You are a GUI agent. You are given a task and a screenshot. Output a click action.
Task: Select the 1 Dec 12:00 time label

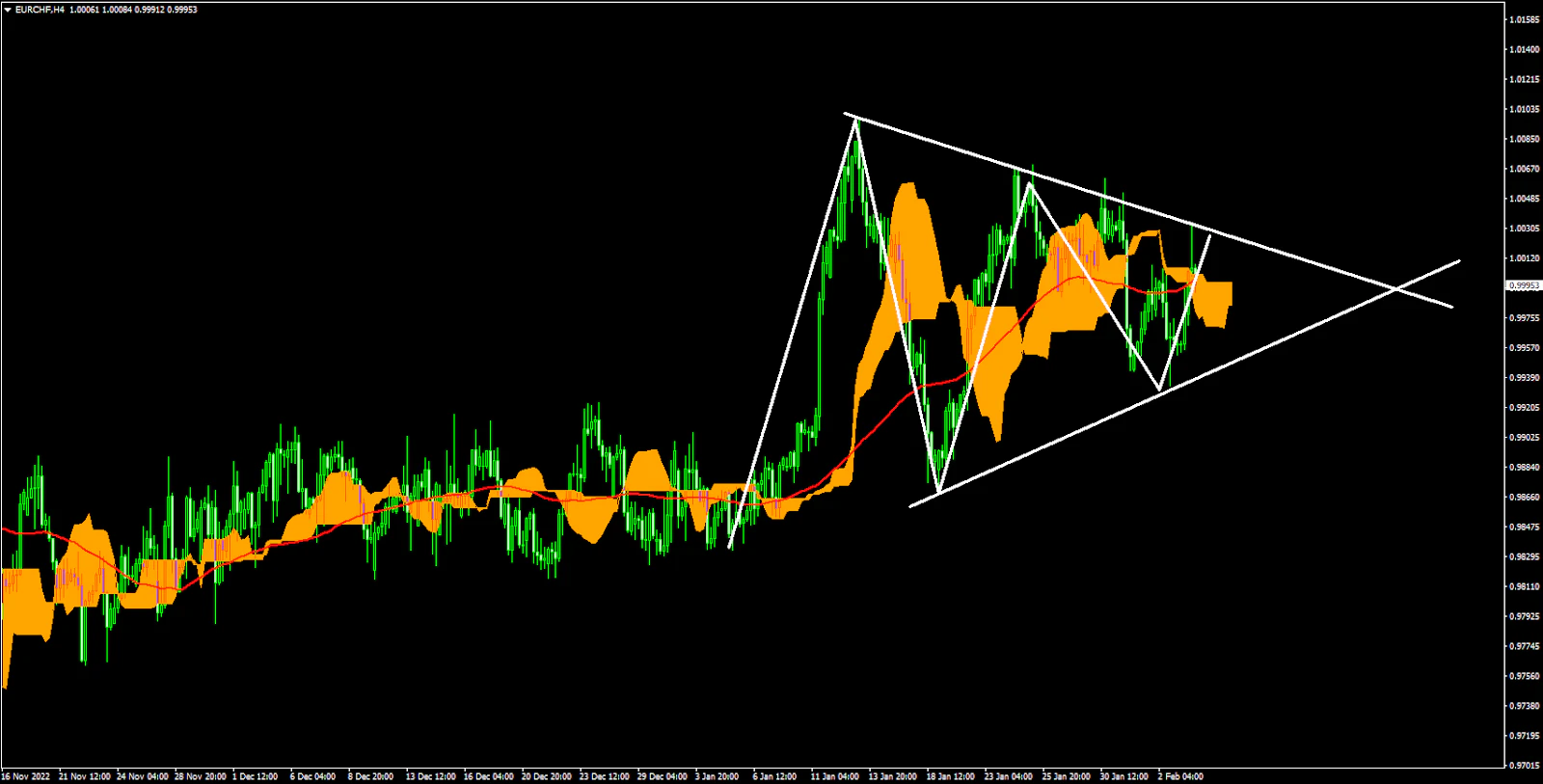click(x=257, y=776)
